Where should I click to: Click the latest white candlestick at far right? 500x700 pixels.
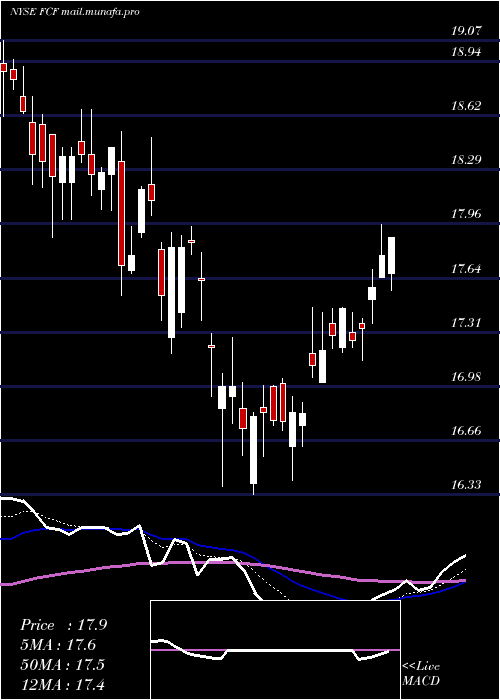pos(392,255)
